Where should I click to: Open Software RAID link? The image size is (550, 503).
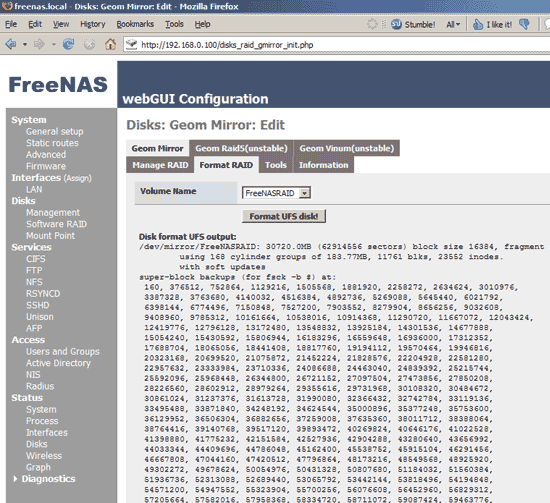56,224
